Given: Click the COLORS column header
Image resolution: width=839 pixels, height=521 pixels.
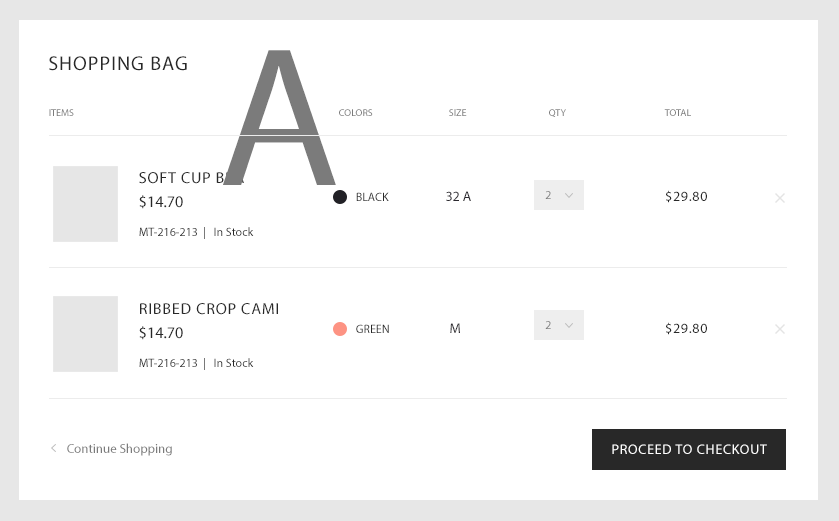Looking at the screenshot, I should pyautogui.click(x=355, y=113).
